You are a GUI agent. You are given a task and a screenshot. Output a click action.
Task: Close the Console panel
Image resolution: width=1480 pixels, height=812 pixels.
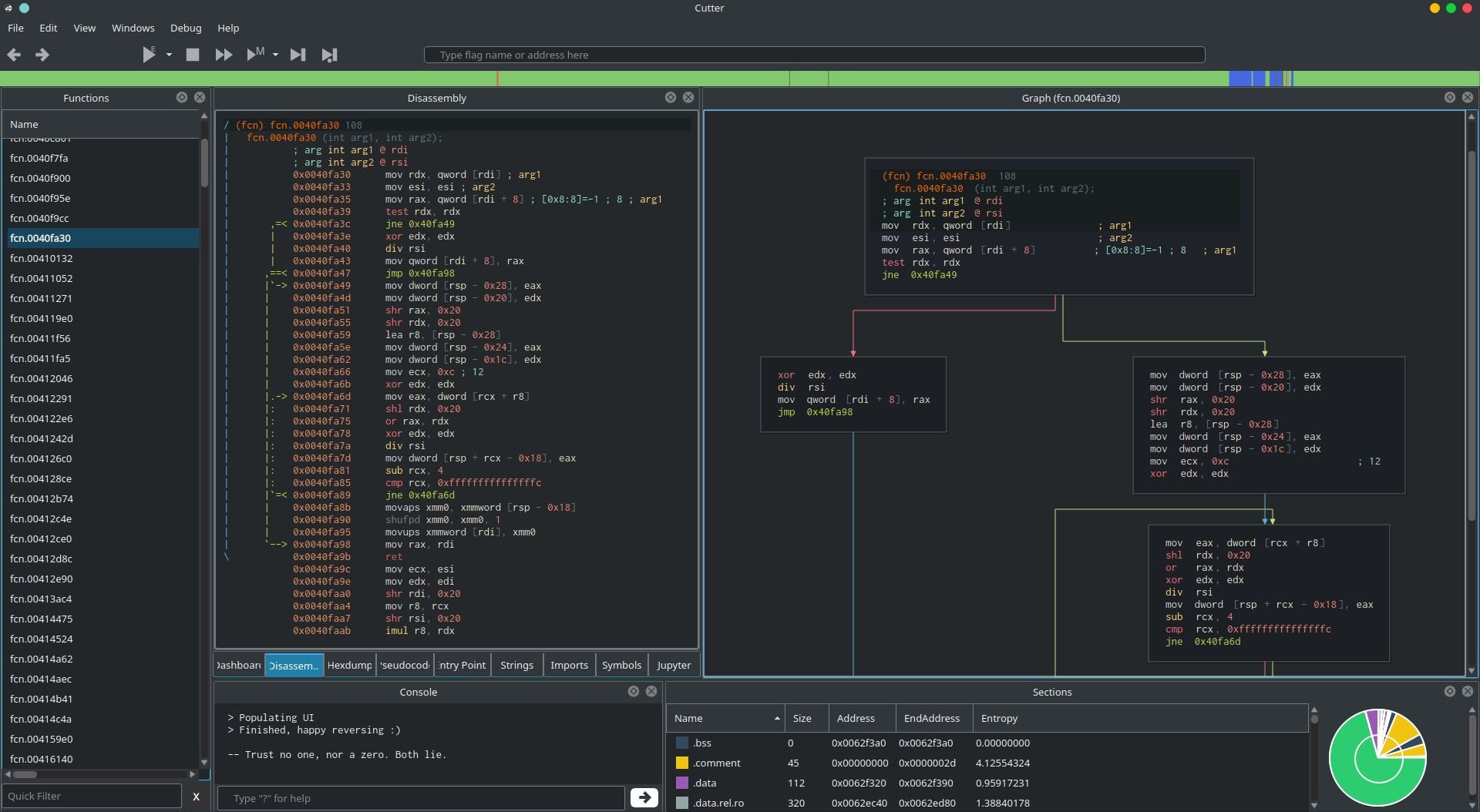pyautogui.click(x=651, y=691)
